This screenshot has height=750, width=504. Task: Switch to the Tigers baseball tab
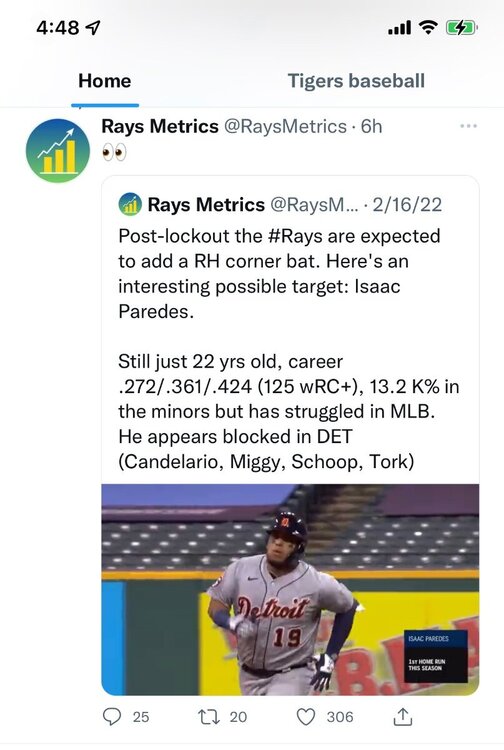click(356, 81)
